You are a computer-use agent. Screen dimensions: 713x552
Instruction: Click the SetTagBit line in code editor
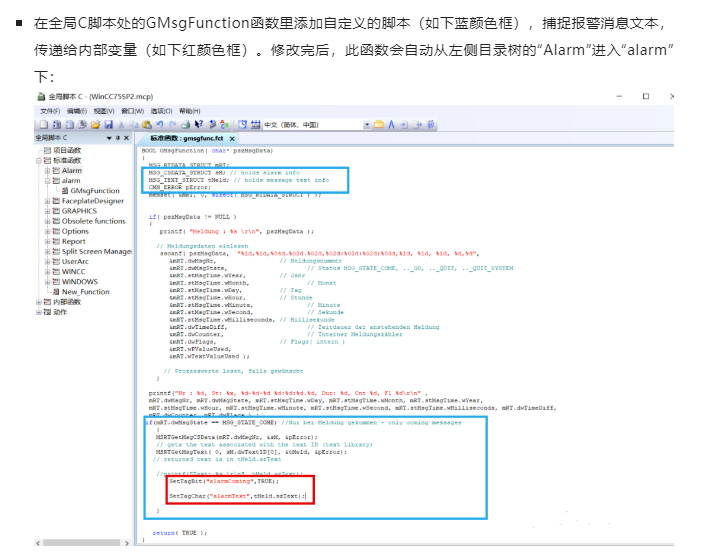coord(224,482)
